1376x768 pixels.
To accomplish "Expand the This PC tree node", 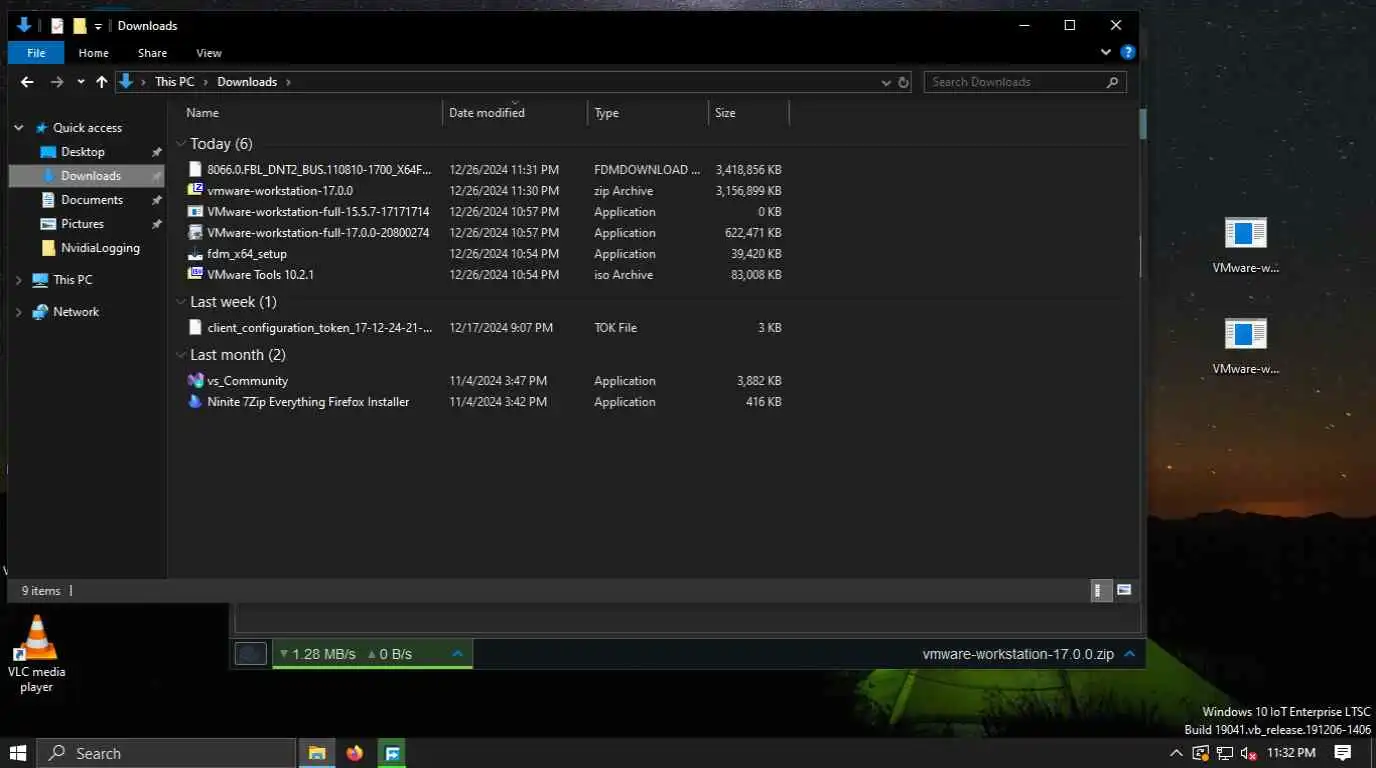I will coord(18,280).
